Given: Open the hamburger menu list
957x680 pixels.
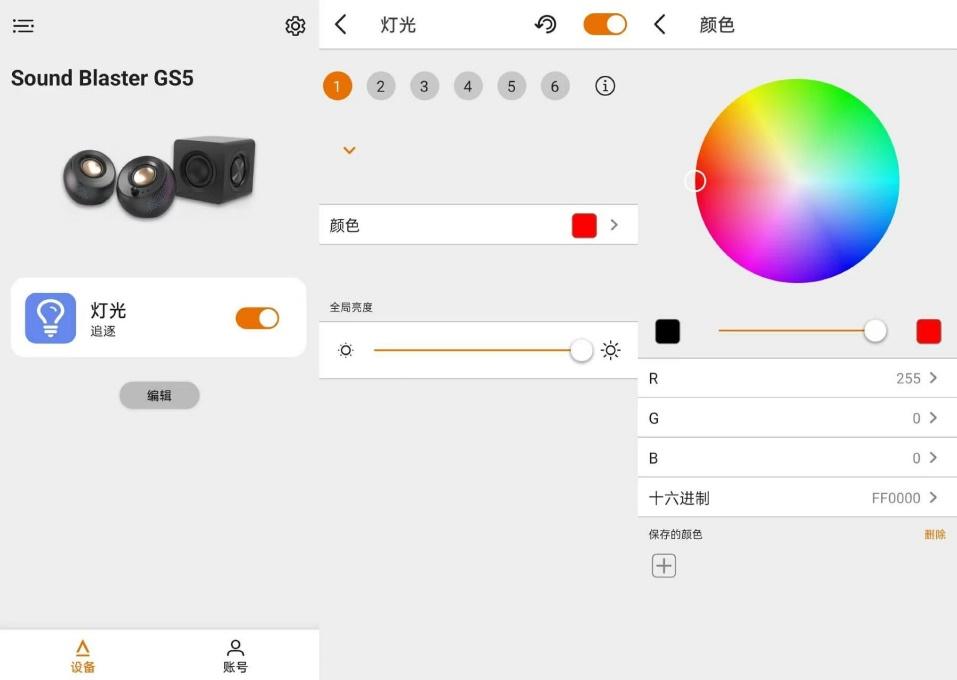Looking at the screenshot, I should coord(23,25).
